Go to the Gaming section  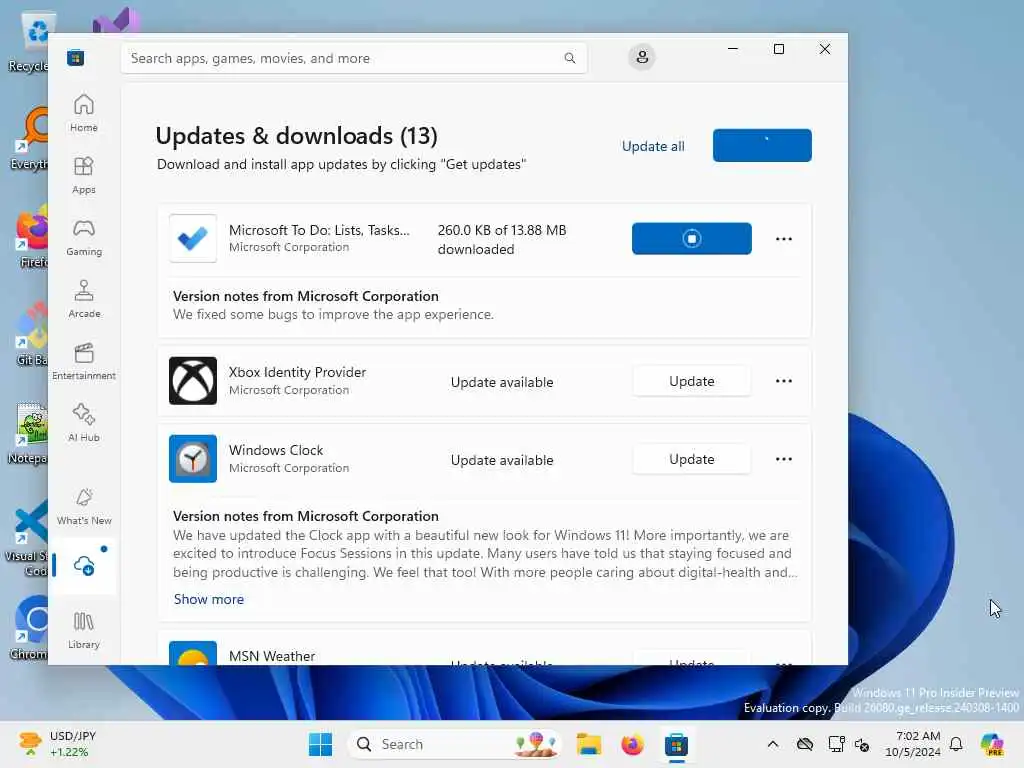pyautogui.click(x=84, y=237)
